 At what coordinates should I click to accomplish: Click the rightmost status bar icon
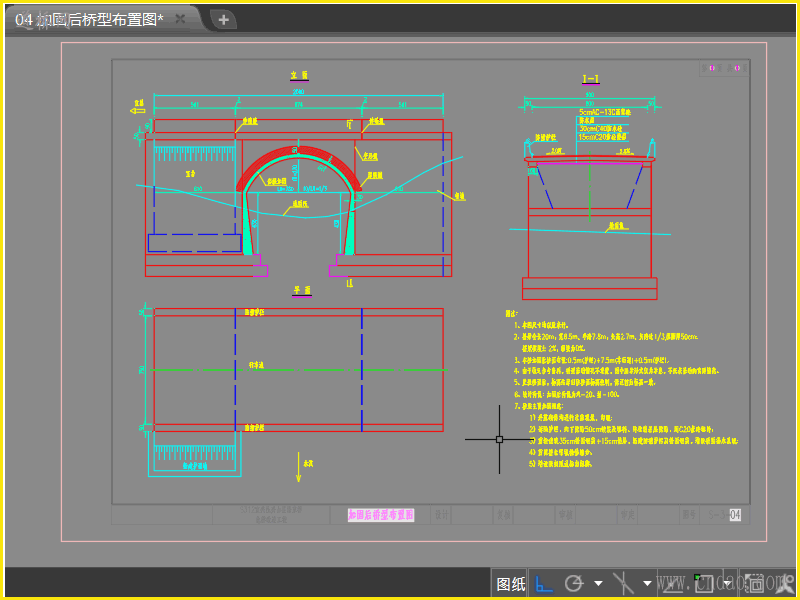787,583
